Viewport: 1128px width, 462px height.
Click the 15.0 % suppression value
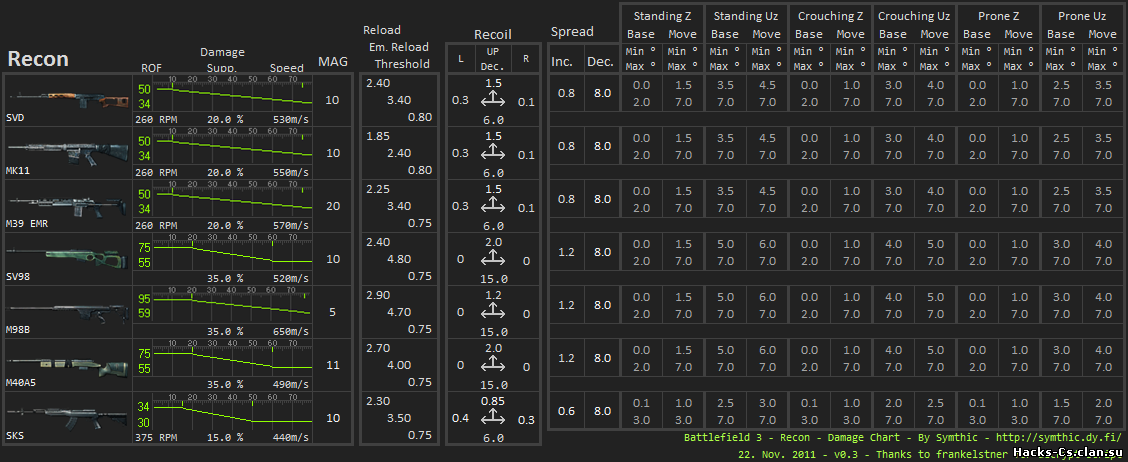(225, 437)
